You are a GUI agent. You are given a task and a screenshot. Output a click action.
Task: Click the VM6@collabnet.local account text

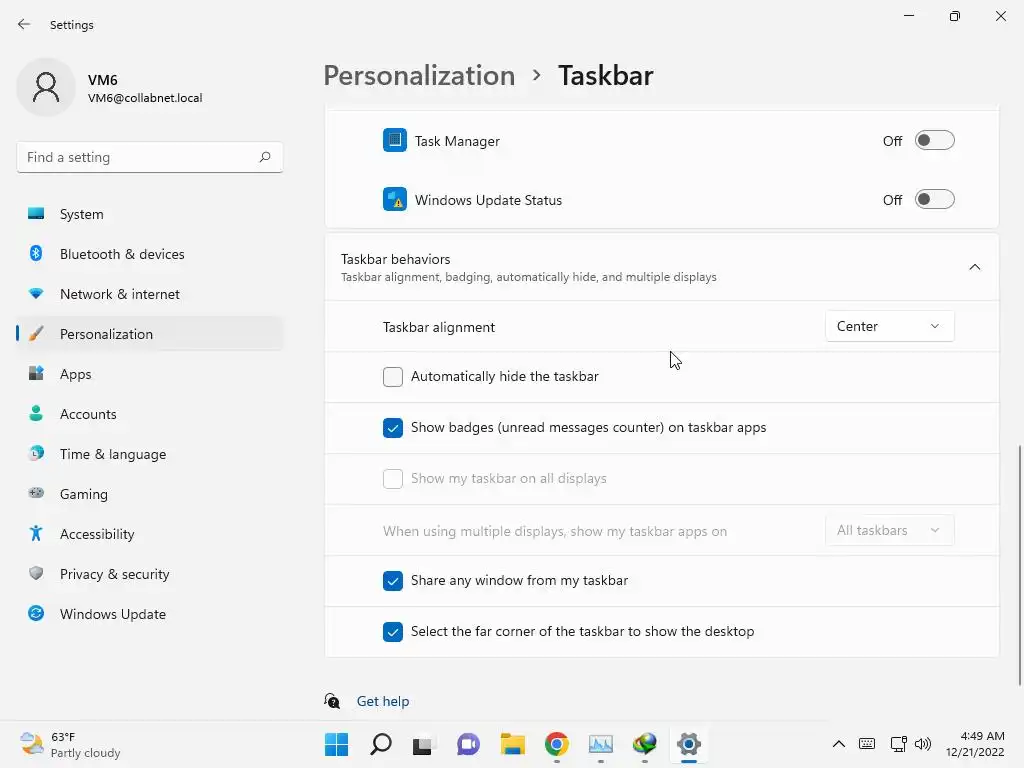tap(145, 98)
